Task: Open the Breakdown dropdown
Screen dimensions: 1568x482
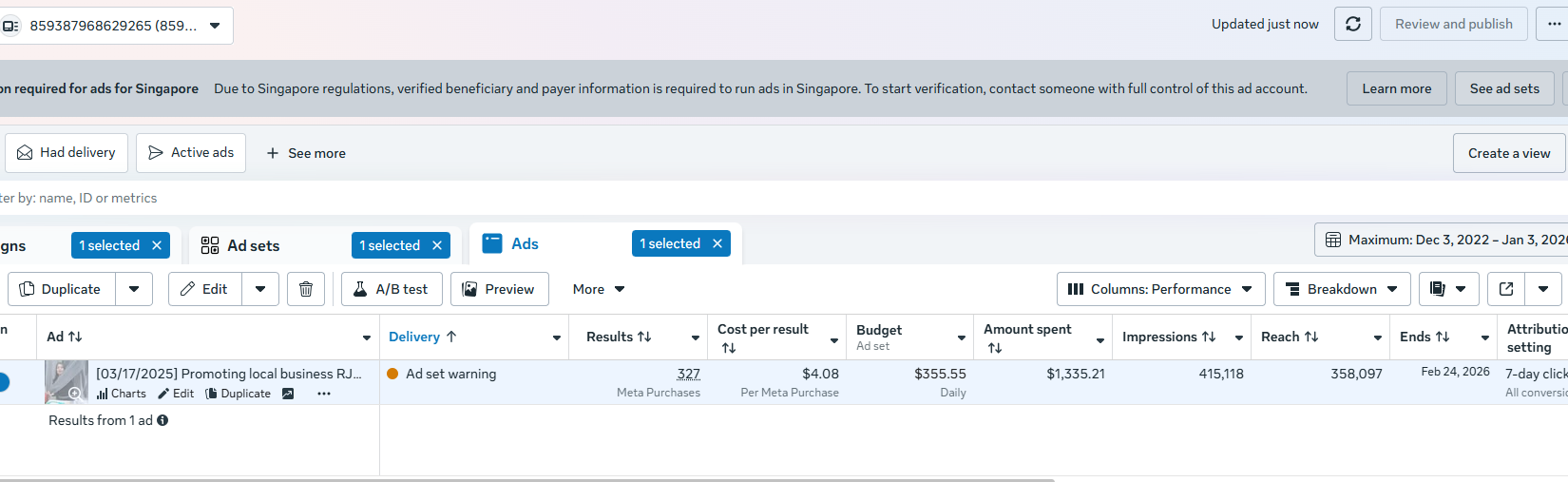Action: 1341,289
